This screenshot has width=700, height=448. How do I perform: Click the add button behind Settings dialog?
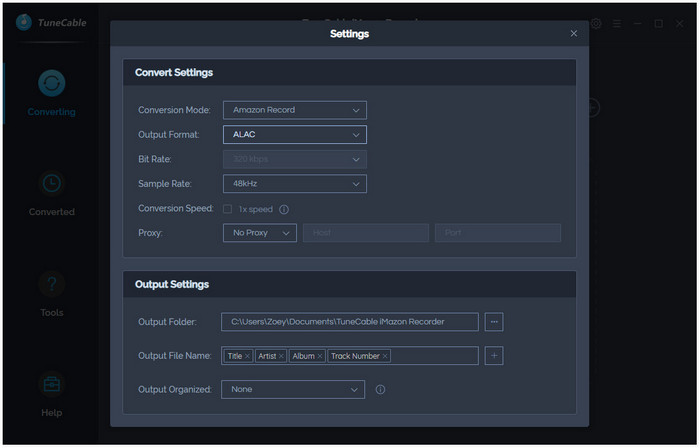[x=593, y=108]
